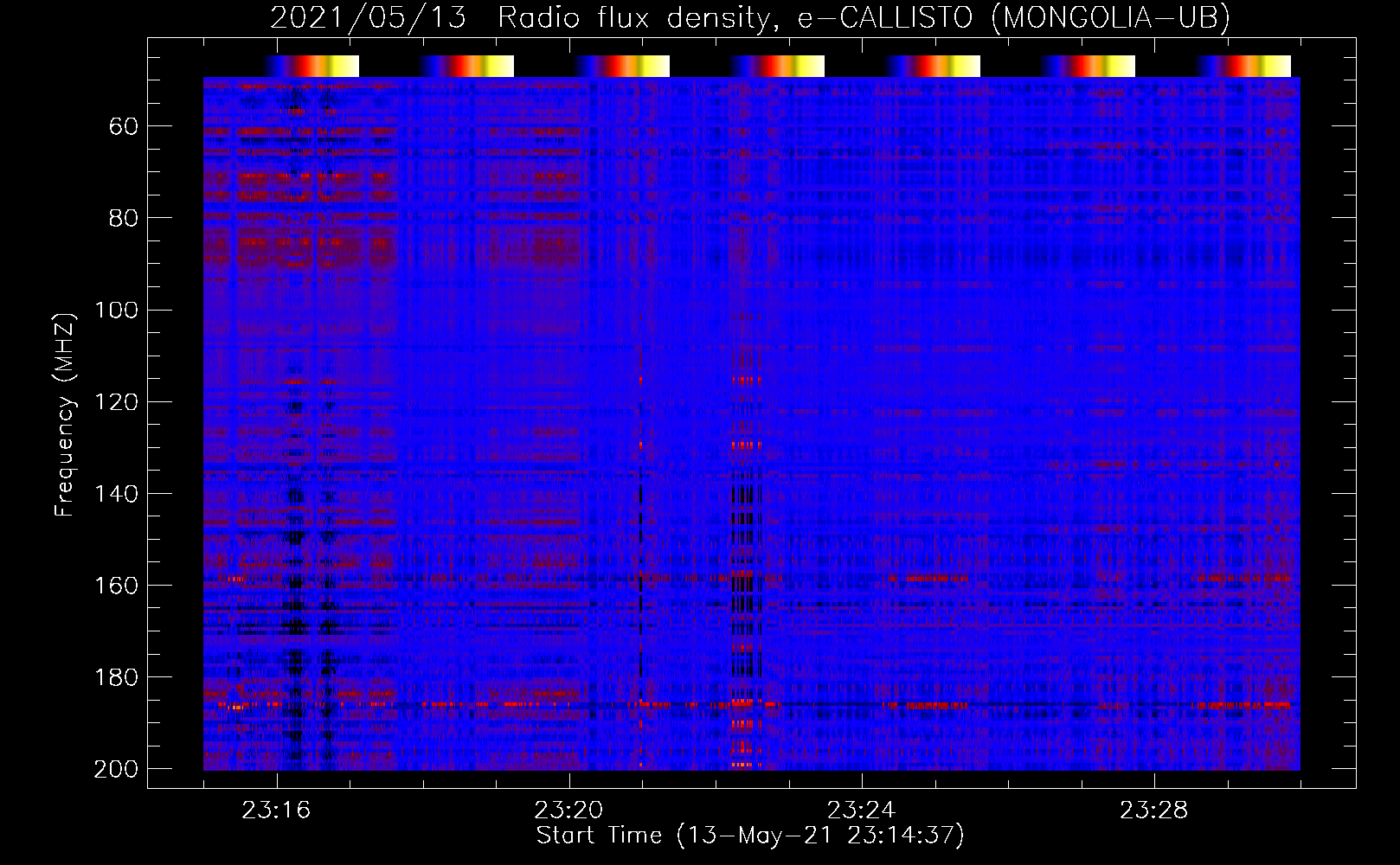Select the 200 frequency tick label
Screen dimensions: 1400x865
[x=116, y=769]
